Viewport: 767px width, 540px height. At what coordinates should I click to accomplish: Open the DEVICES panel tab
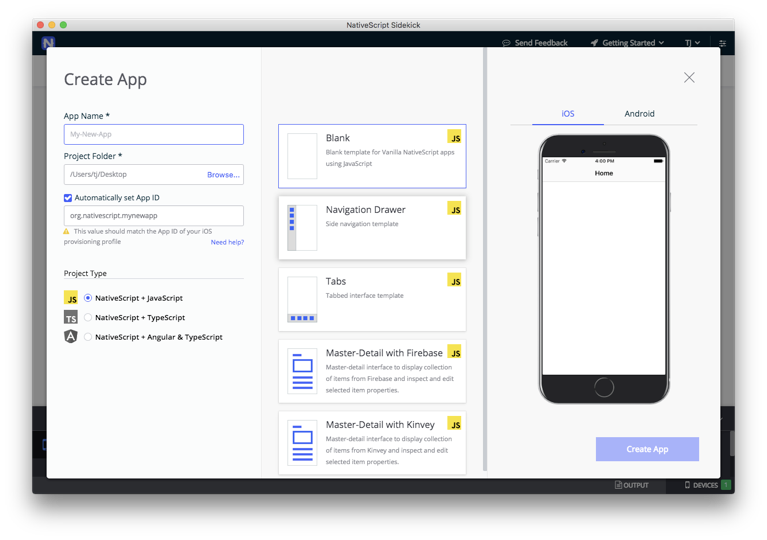point(701,485)
